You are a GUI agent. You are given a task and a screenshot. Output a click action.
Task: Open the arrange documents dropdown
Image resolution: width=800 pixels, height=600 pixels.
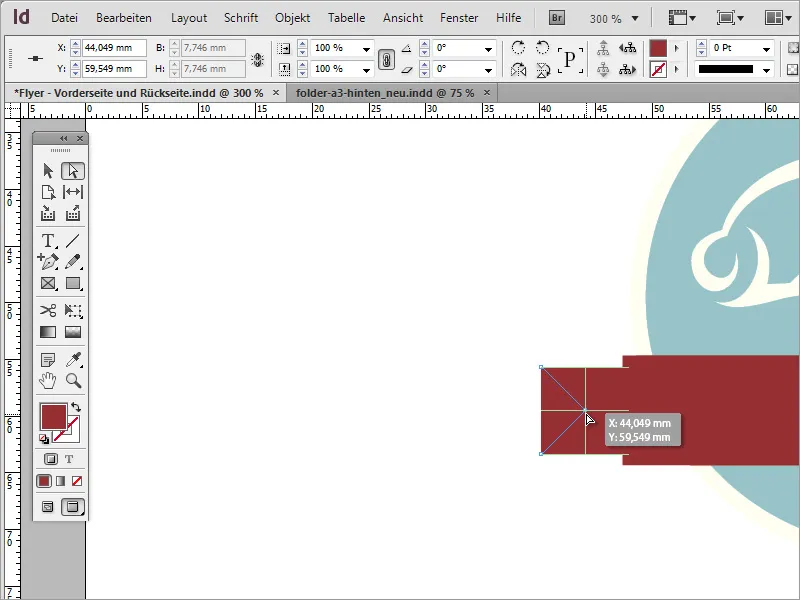(778, 18)
